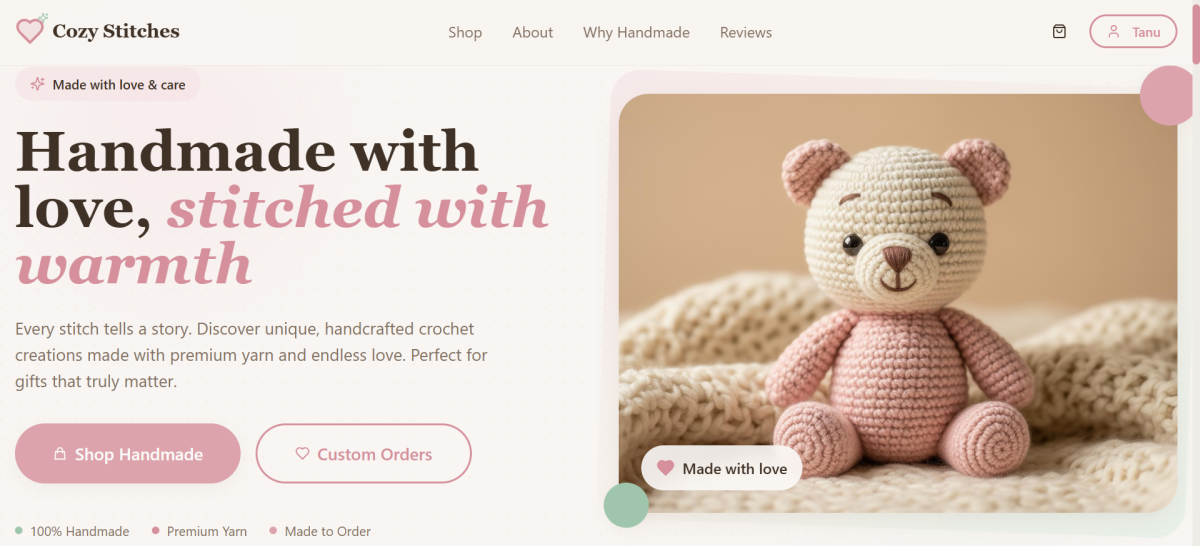
Task: Click the crochet teddy bear image
Action: coord(898,303)
